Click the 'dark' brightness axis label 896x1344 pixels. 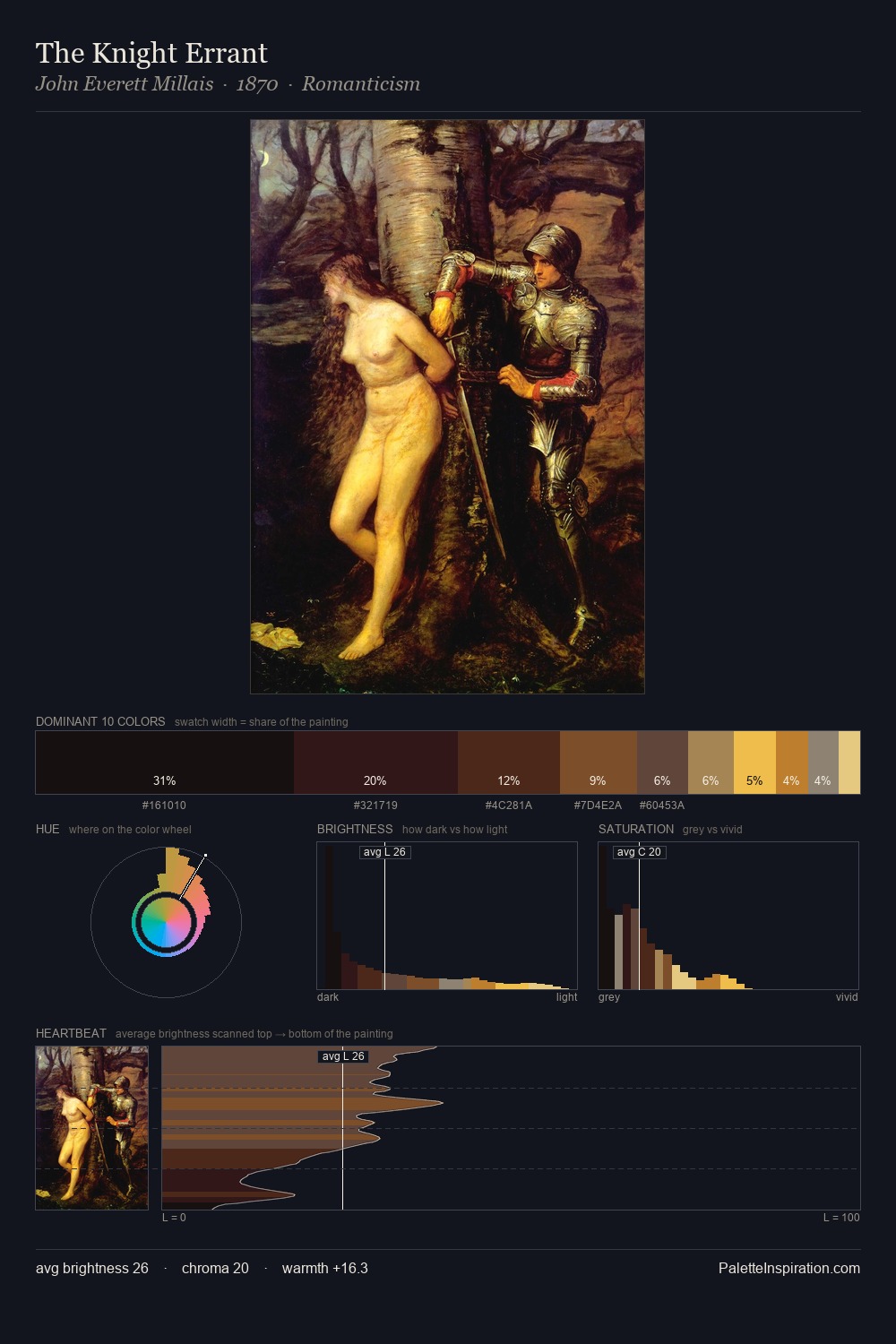(x=328, y=997)
